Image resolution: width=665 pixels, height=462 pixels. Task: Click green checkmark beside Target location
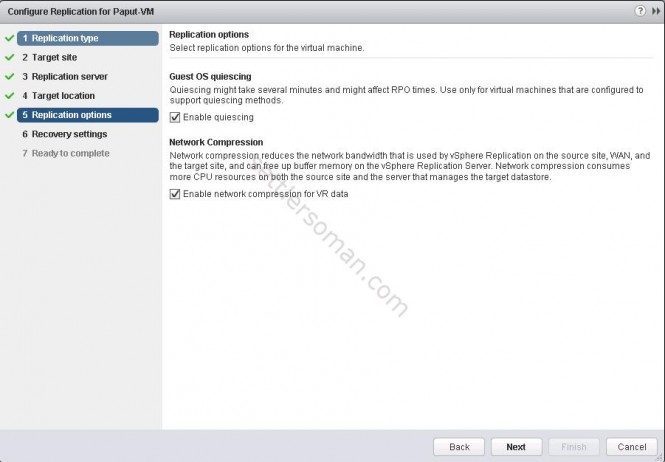click(x=9, y=95)
